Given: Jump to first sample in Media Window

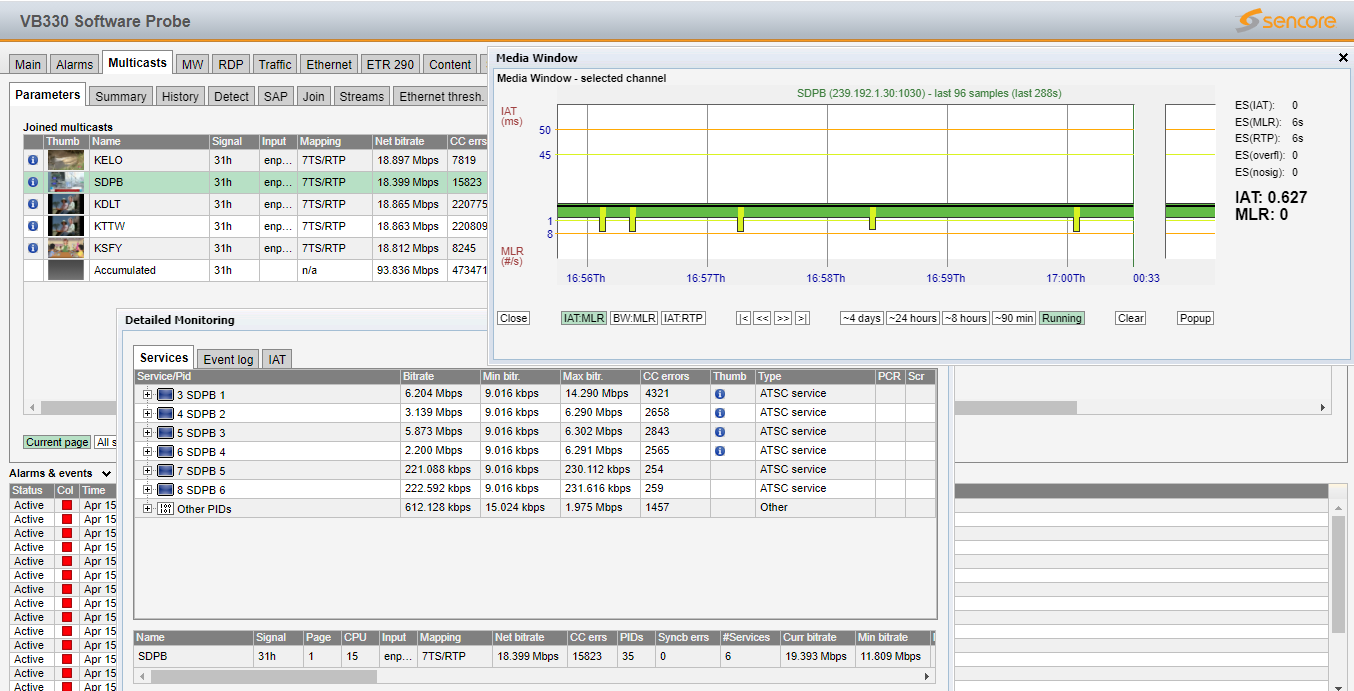Looking at the screenshot, I should (743, 318).
